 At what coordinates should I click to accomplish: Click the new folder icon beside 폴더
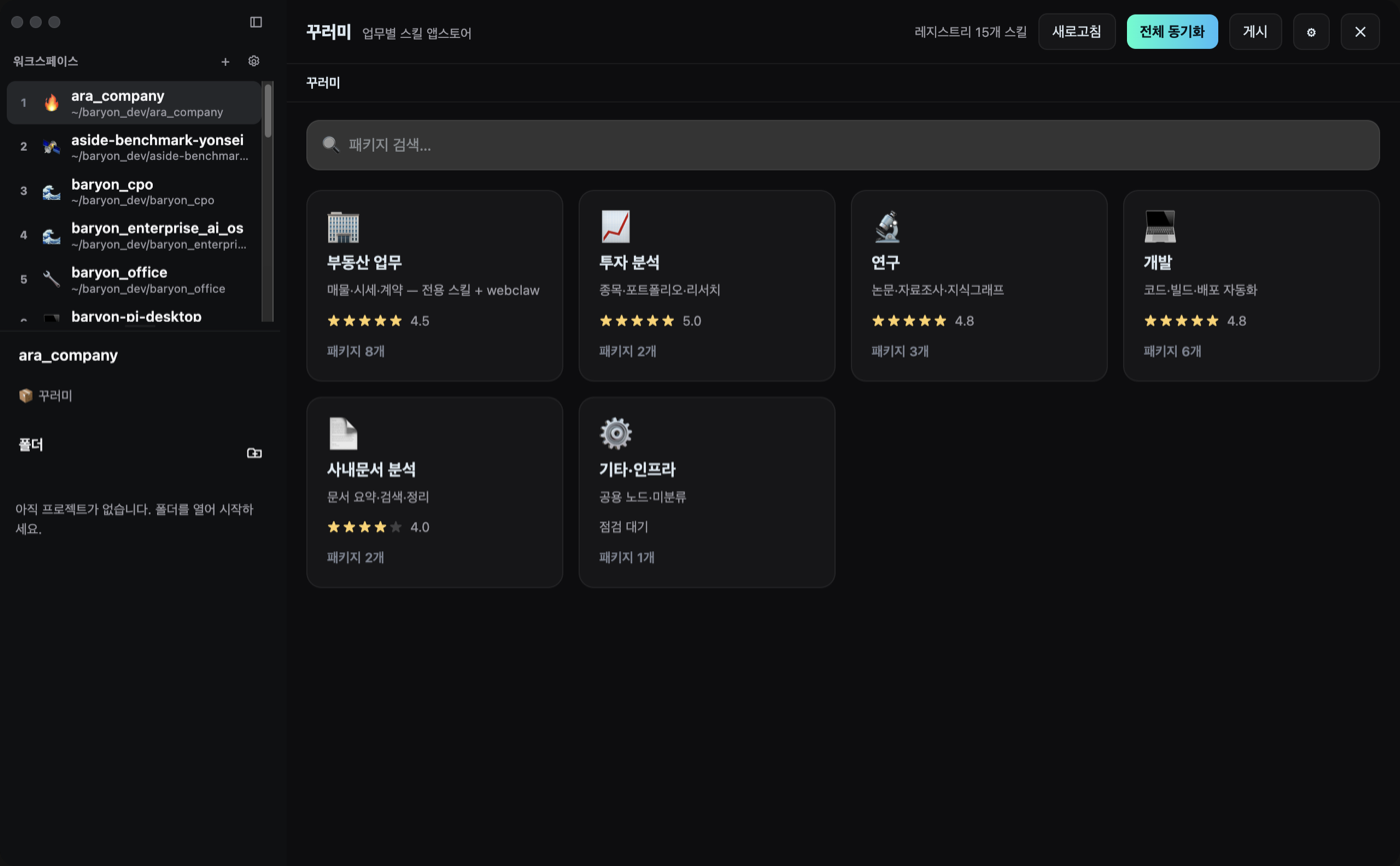click(254, 453)
